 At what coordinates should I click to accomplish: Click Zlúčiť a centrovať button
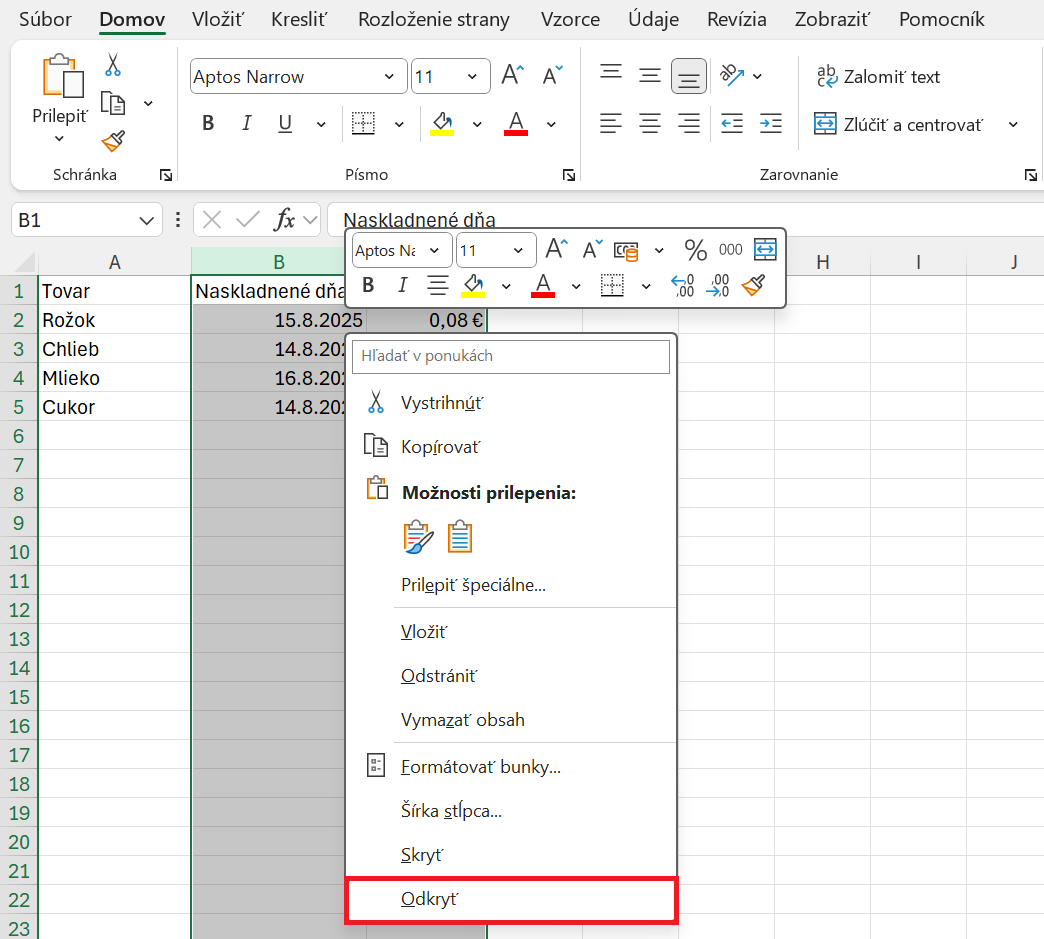click(898, 125)
